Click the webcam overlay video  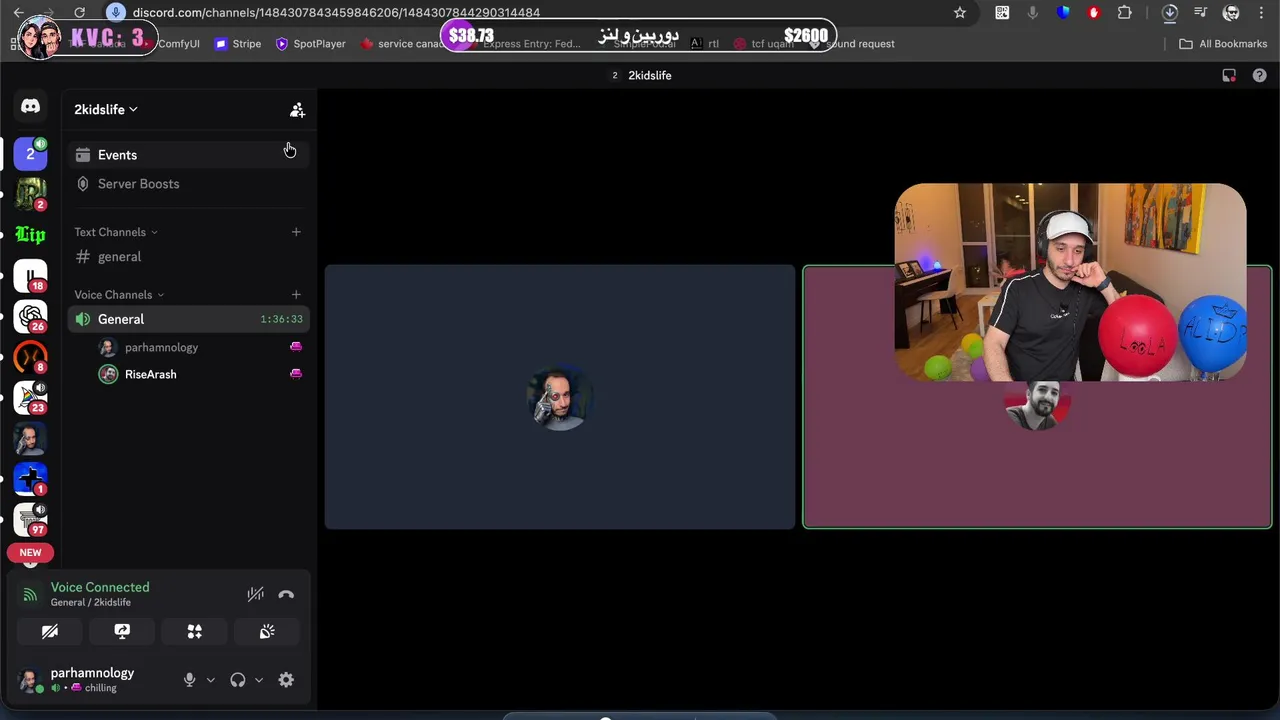1070,282
